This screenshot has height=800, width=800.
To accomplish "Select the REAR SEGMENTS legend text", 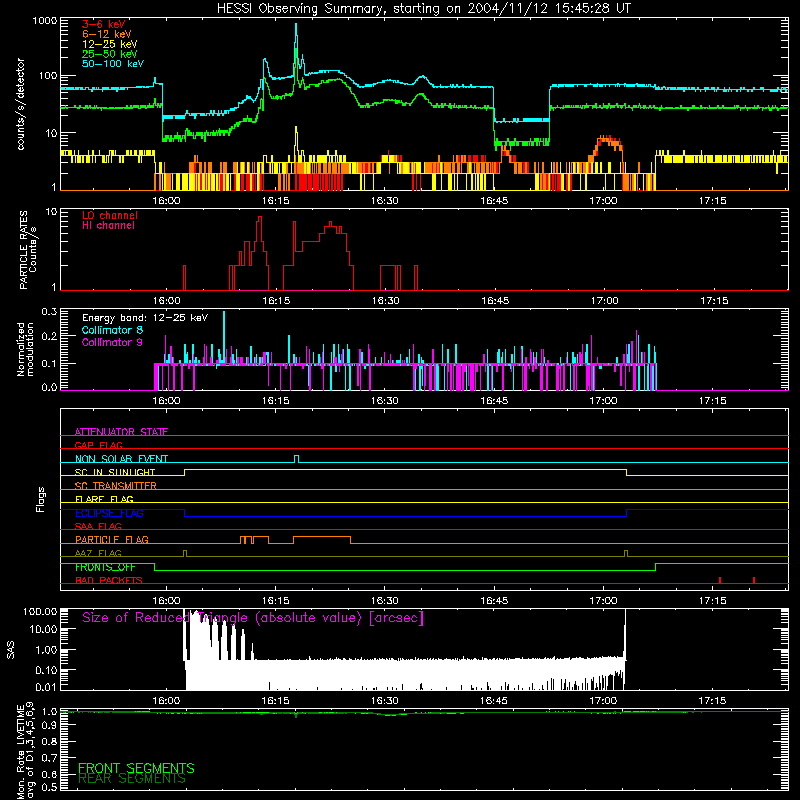I will tap(132, 779).
